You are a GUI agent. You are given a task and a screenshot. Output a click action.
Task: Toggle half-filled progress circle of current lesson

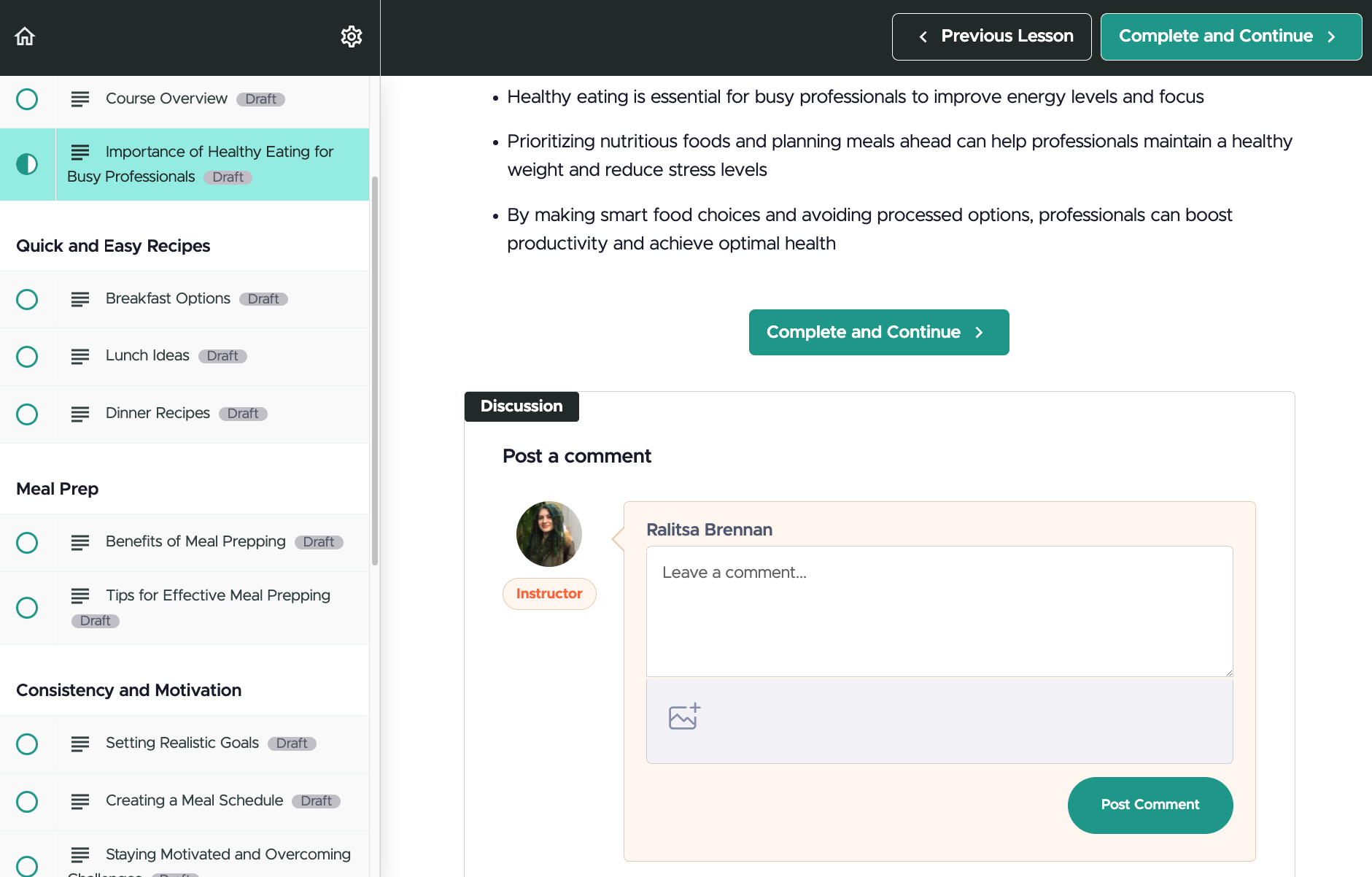27,164
